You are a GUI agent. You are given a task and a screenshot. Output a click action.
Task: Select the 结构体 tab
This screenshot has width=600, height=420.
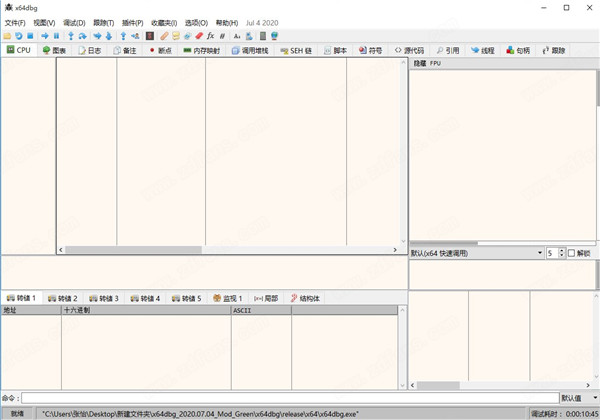[305, 298]
